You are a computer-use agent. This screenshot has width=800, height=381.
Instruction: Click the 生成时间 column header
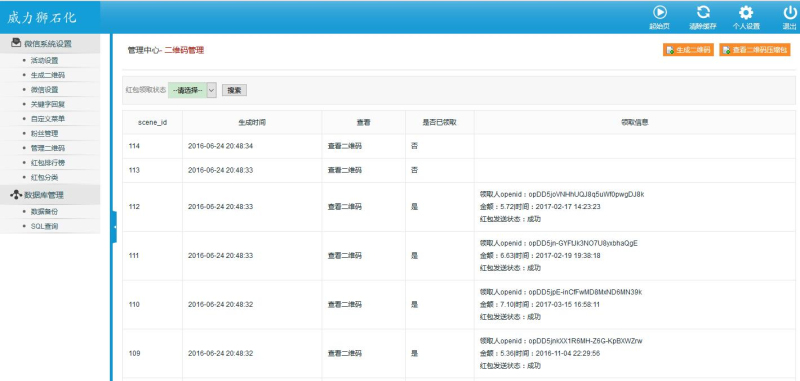tap(252, 122)
